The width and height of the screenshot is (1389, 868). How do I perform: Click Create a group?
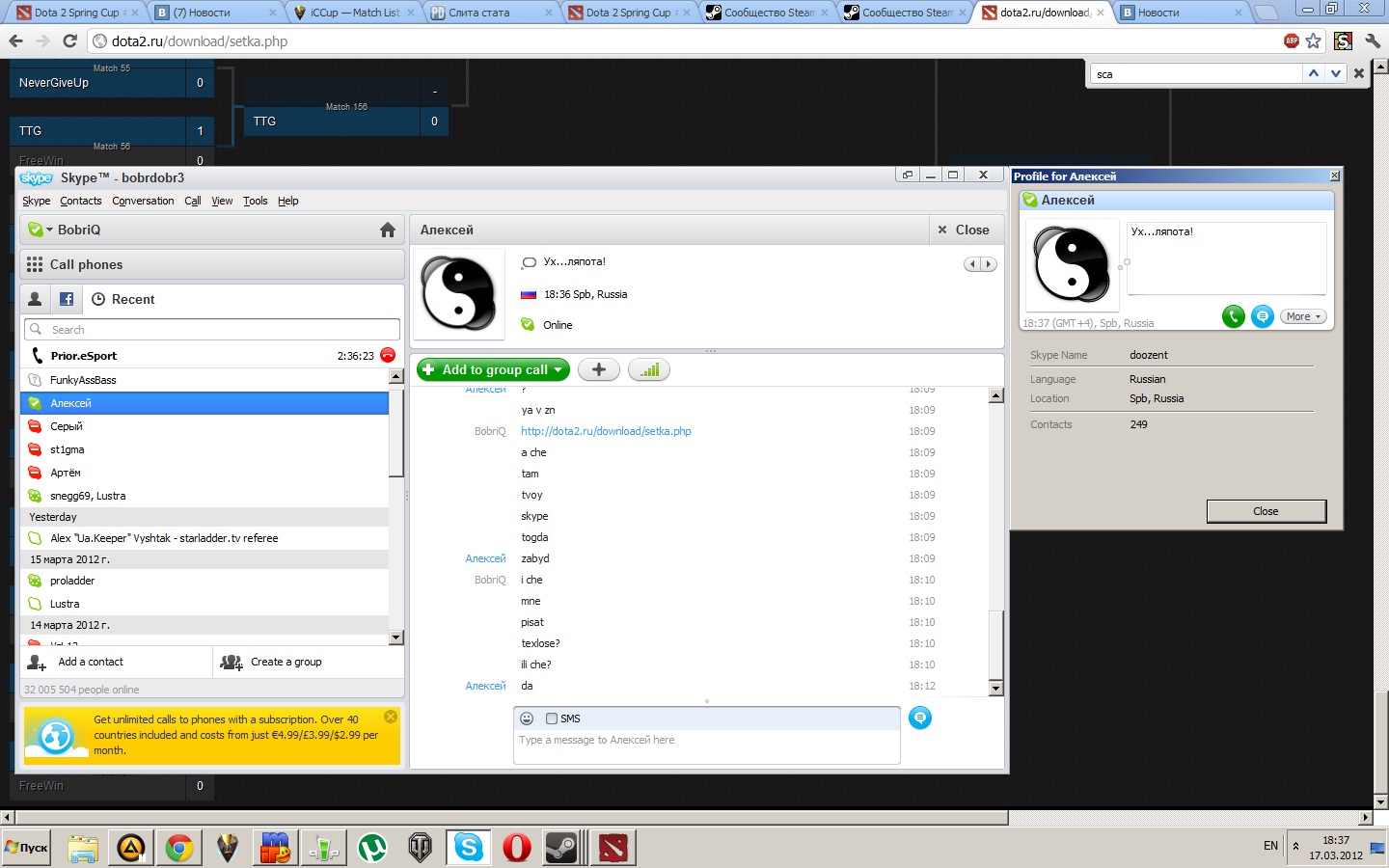309,662
